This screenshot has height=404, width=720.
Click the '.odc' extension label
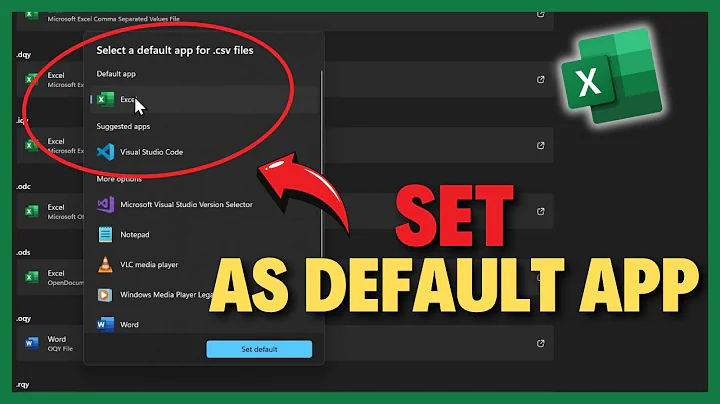(x=23, y=186)
